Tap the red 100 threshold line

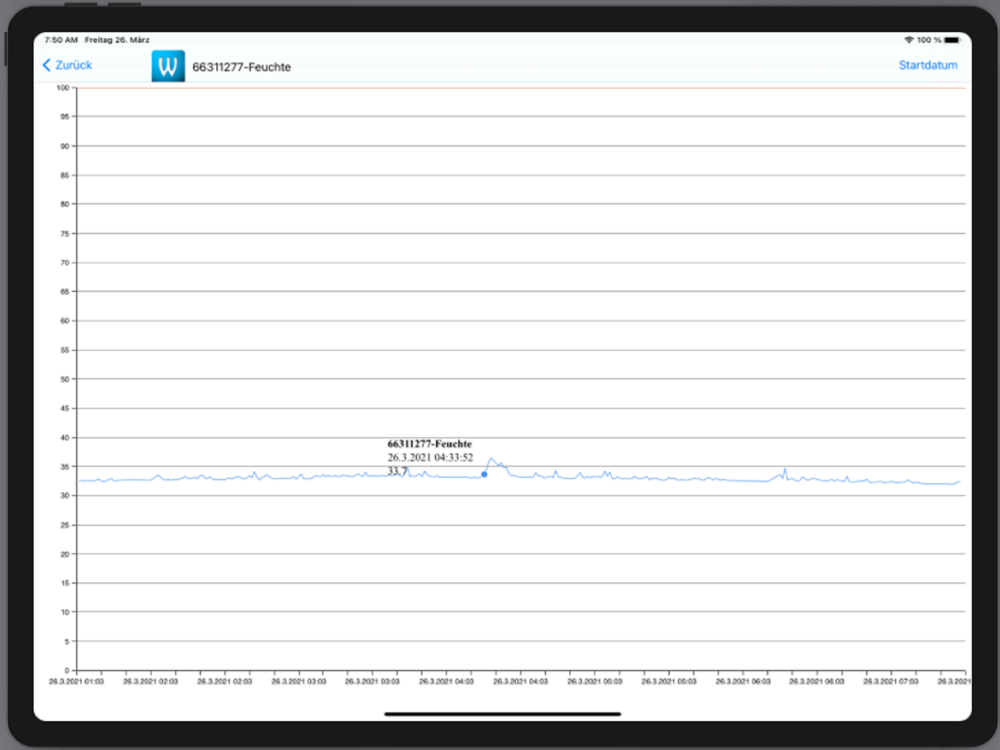pyautogui.click(x=520, y=88)
